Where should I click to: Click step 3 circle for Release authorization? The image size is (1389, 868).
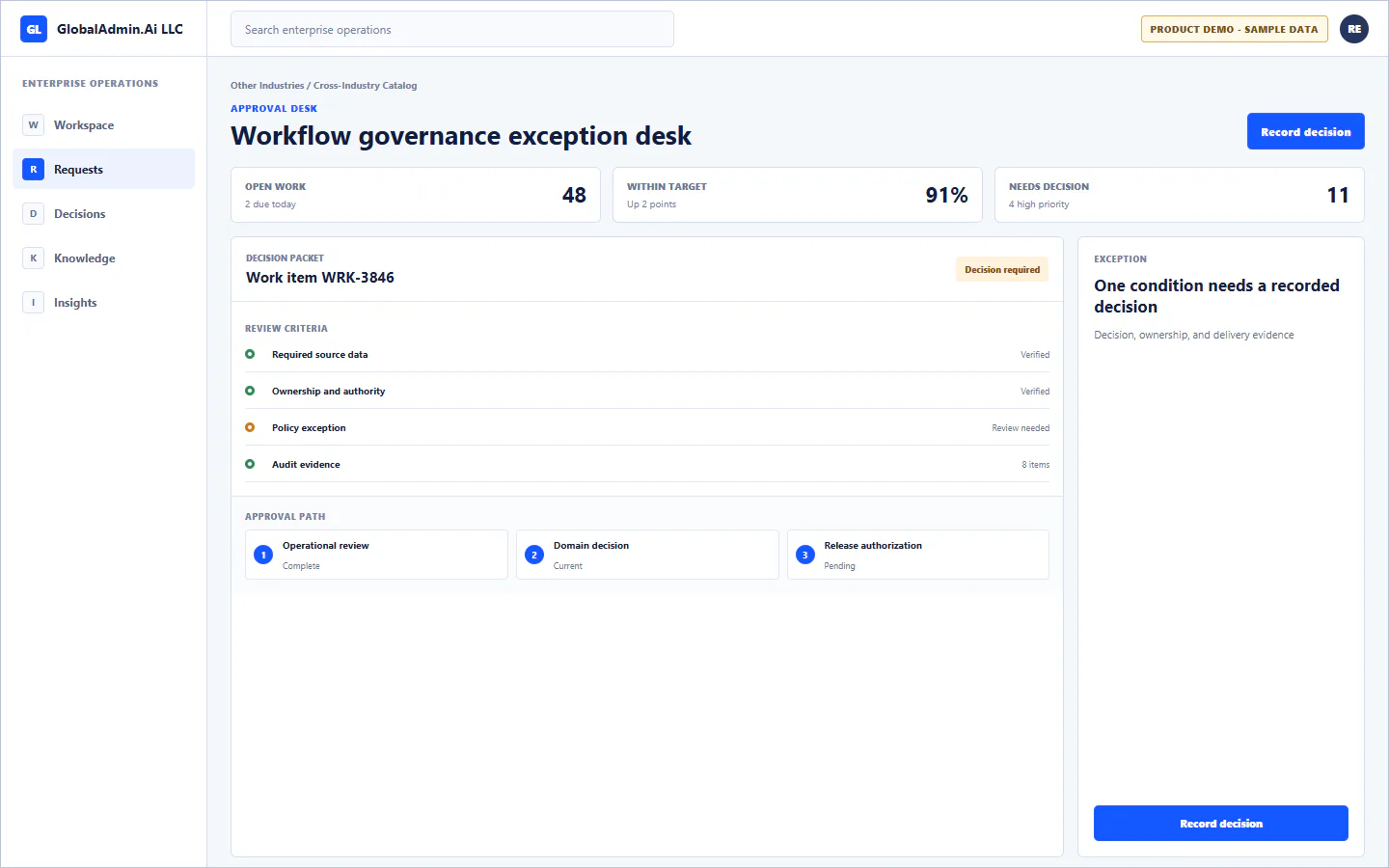click(x=805, y=555)
